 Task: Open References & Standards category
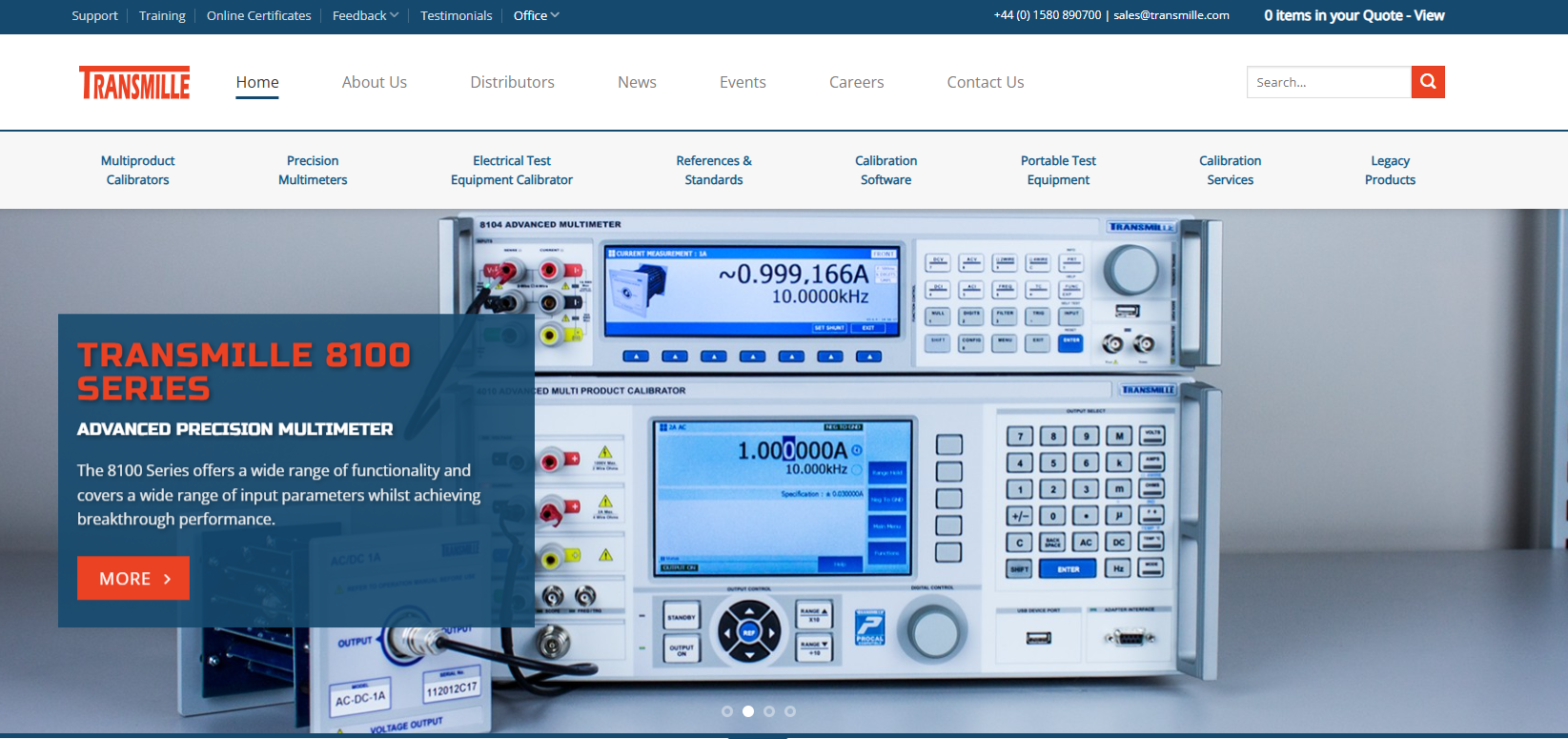click(x=714, y=170)
